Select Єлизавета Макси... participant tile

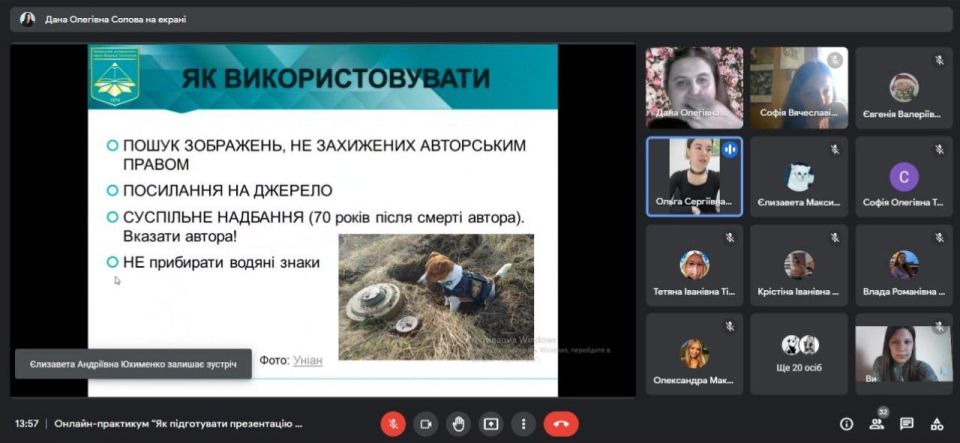coord(799,176)
